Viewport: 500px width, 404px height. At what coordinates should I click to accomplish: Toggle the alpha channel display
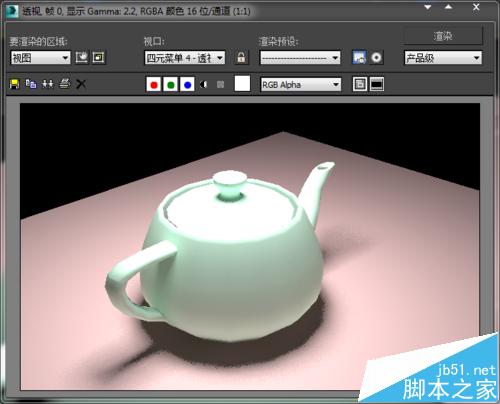(x=204, y=85)
